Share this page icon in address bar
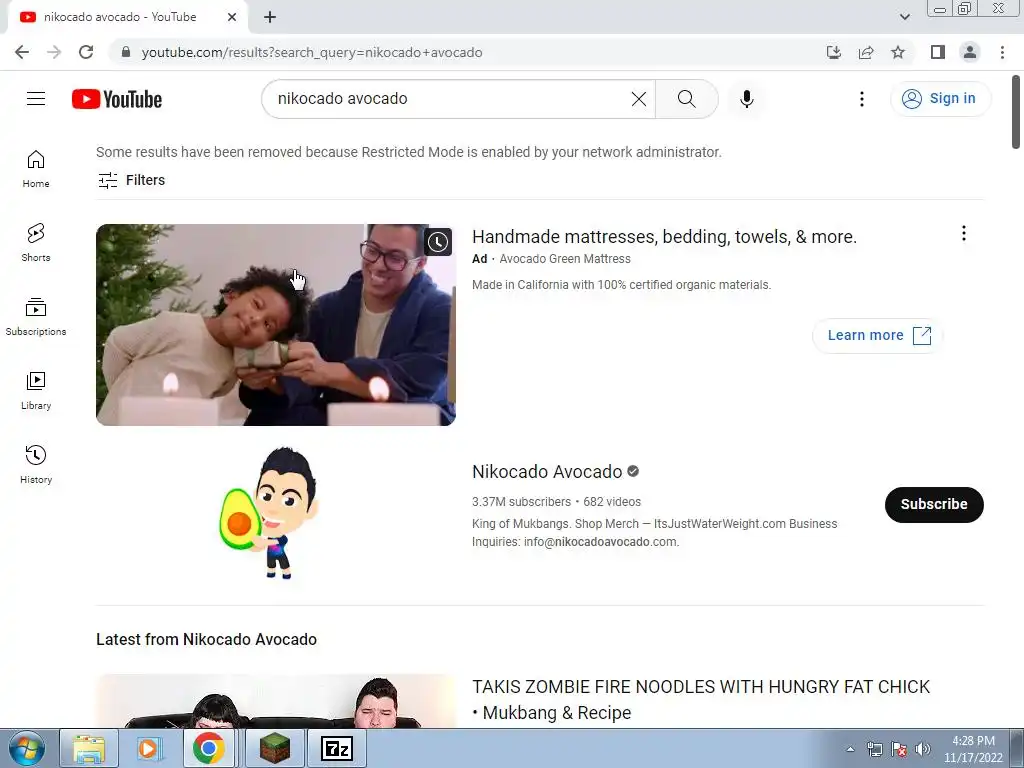 point(866,52)
